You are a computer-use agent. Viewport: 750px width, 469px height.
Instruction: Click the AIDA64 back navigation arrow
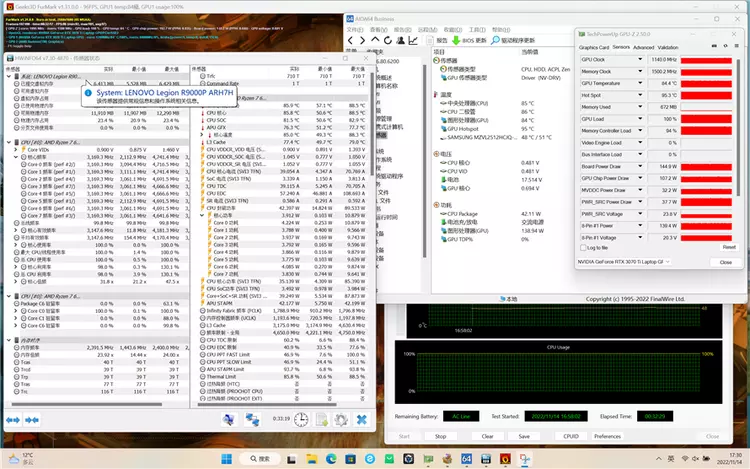(351, 41)
